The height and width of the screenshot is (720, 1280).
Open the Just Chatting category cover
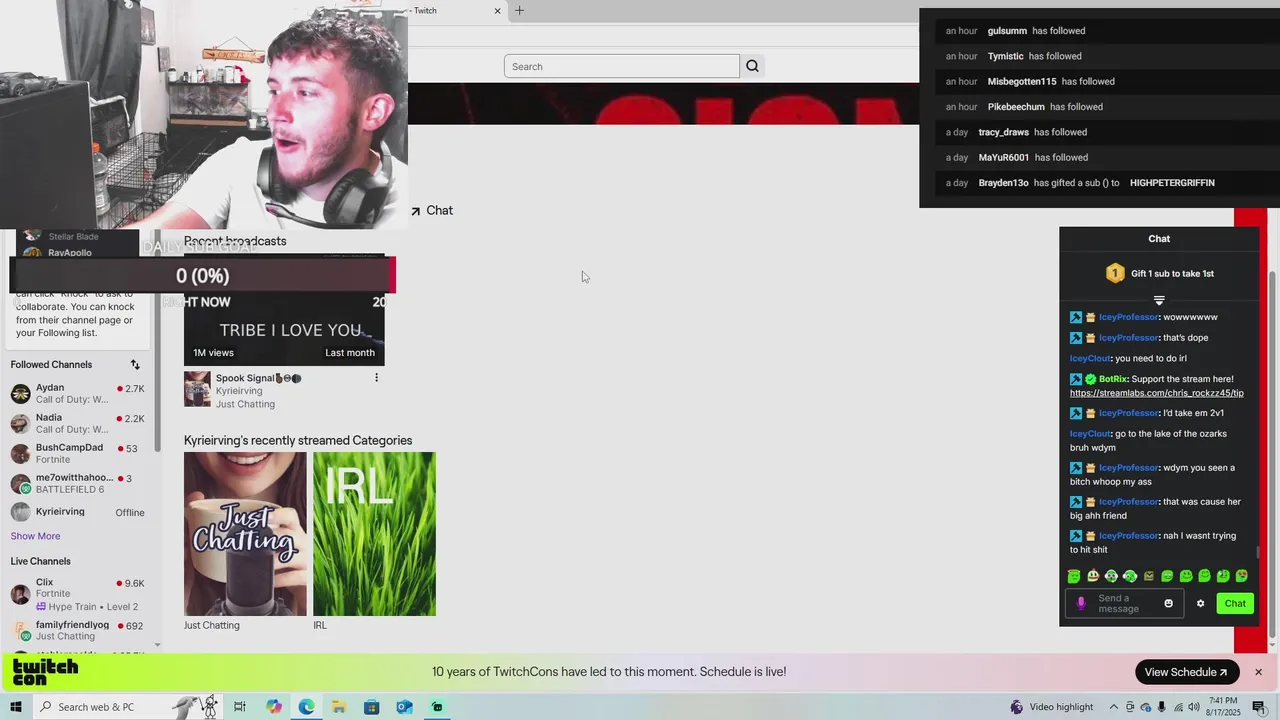click(x=245, y=534)
